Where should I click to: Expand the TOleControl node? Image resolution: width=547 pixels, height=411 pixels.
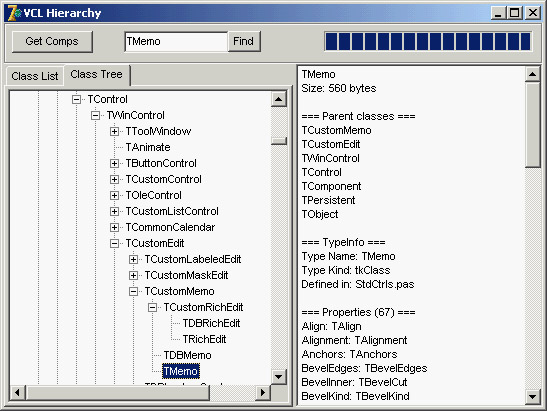(114, 195)
